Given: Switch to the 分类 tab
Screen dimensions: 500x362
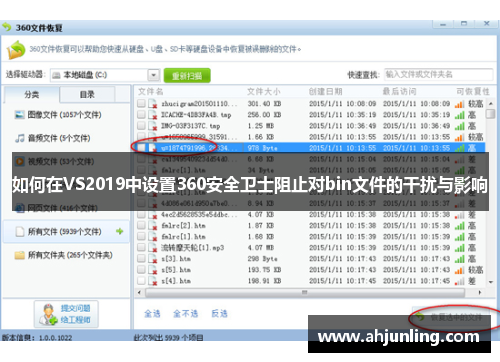Looking at the screenshot, I should (32, 94).
